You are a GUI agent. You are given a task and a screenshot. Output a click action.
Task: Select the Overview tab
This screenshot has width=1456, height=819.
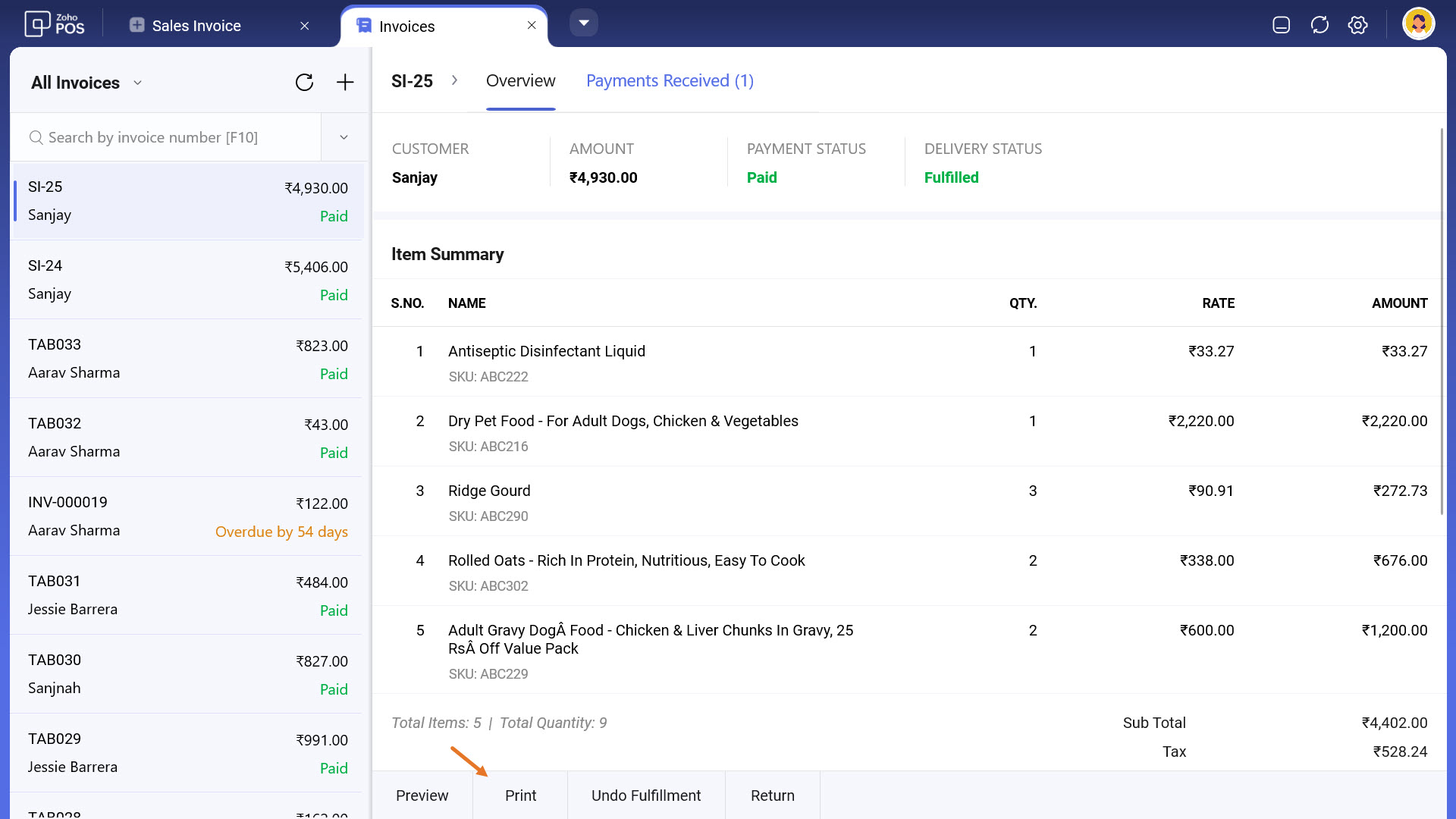[520, 81]
